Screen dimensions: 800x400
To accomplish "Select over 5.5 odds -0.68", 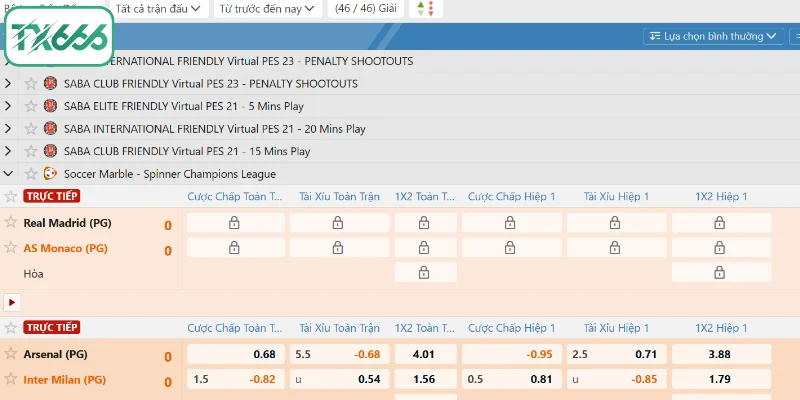I will click(x=339, y=354).
